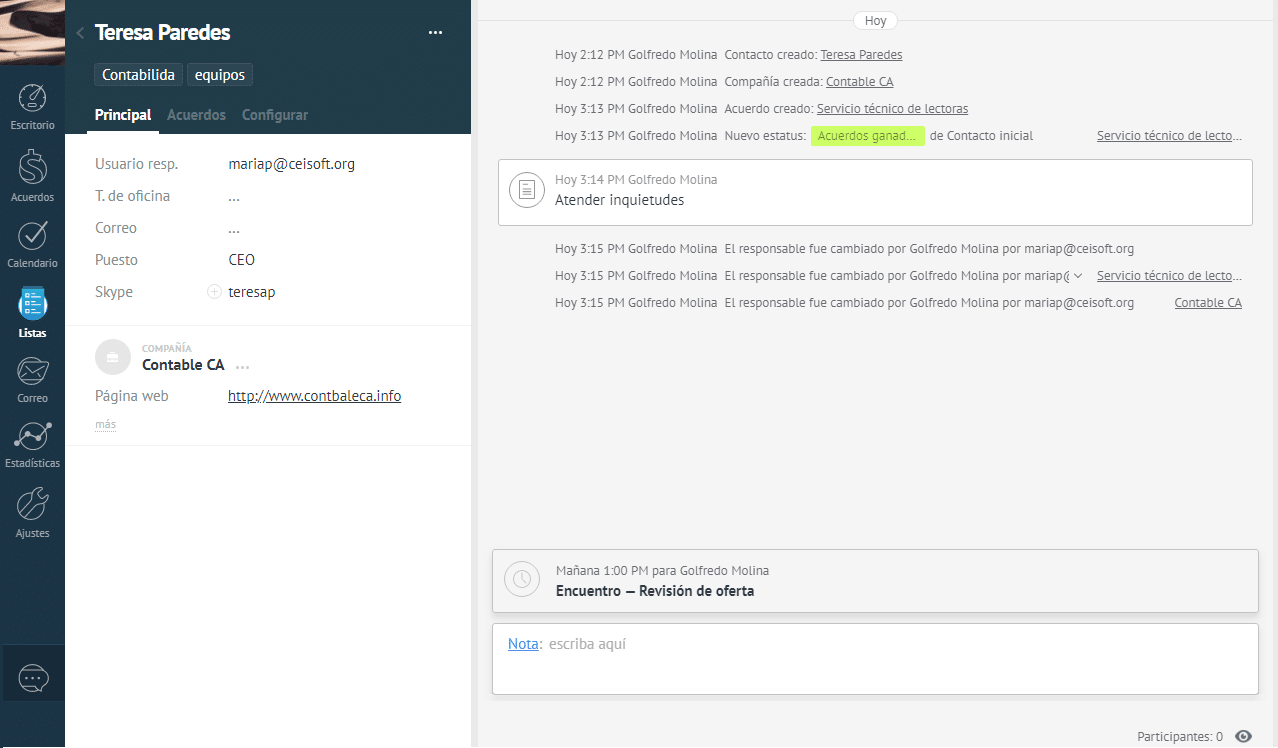
Task: Click the plus icon beside Skype teresap
Action: (x=213, y=292)
